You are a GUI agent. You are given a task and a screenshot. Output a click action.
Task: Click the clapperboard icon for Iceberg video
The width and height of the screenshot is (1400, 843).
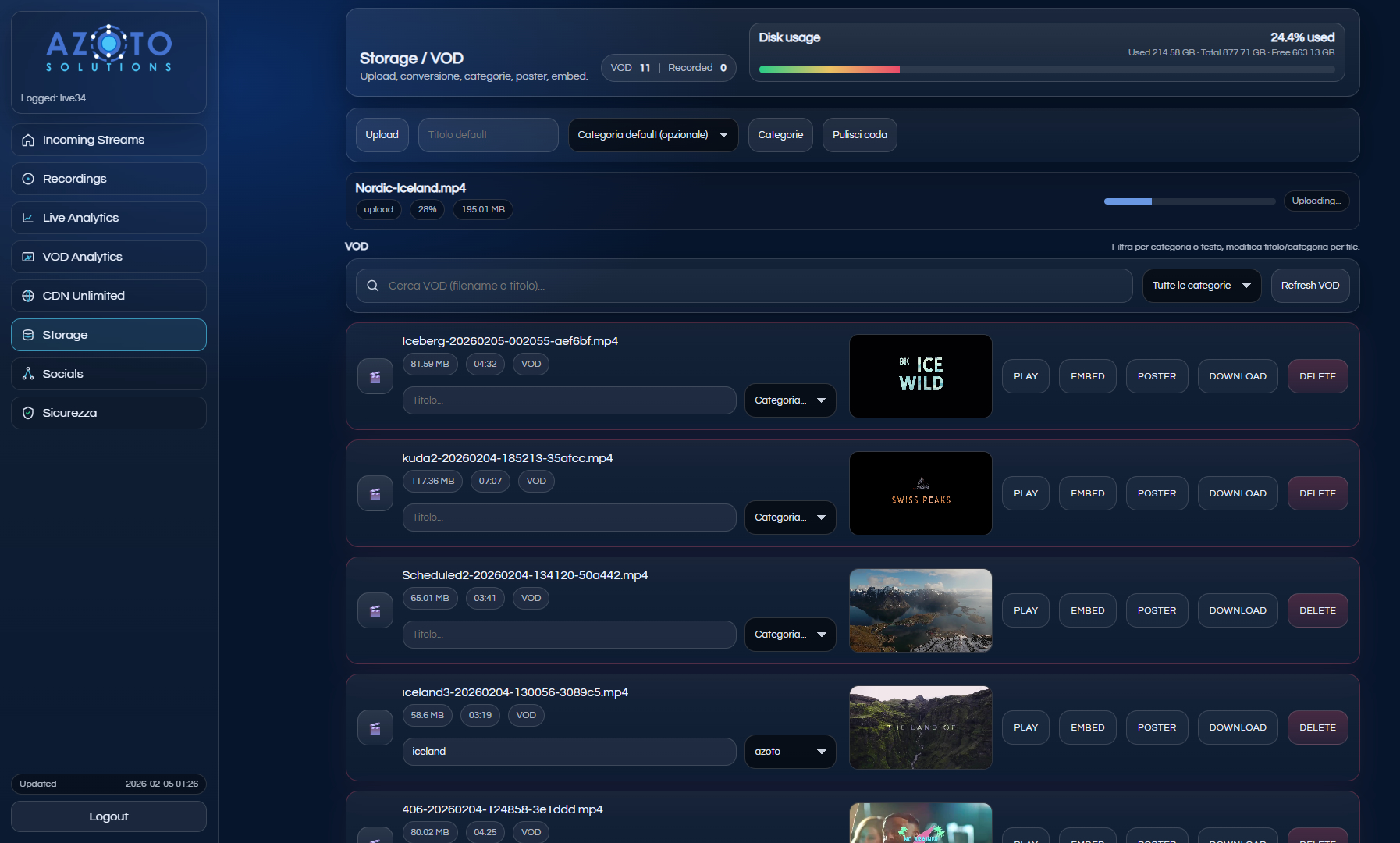375,377
